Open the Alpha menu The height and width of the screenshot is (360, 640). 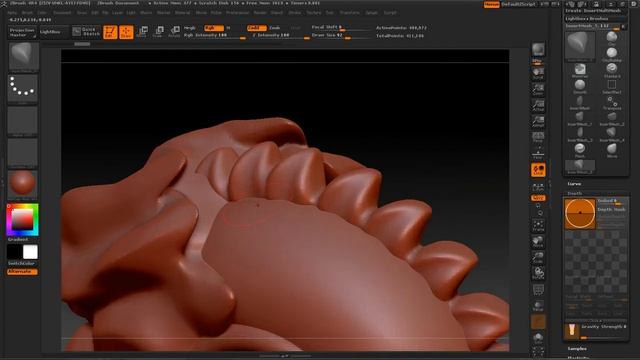coord(12,13)
